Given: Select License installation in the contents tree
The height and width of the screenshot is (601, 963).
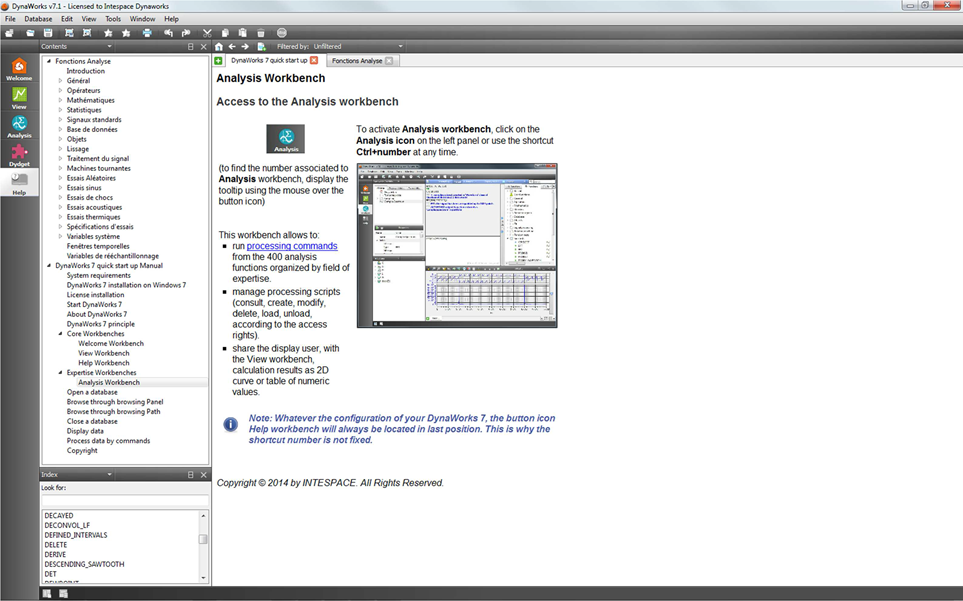Looking at the screenshot, I should coord(95,295).
